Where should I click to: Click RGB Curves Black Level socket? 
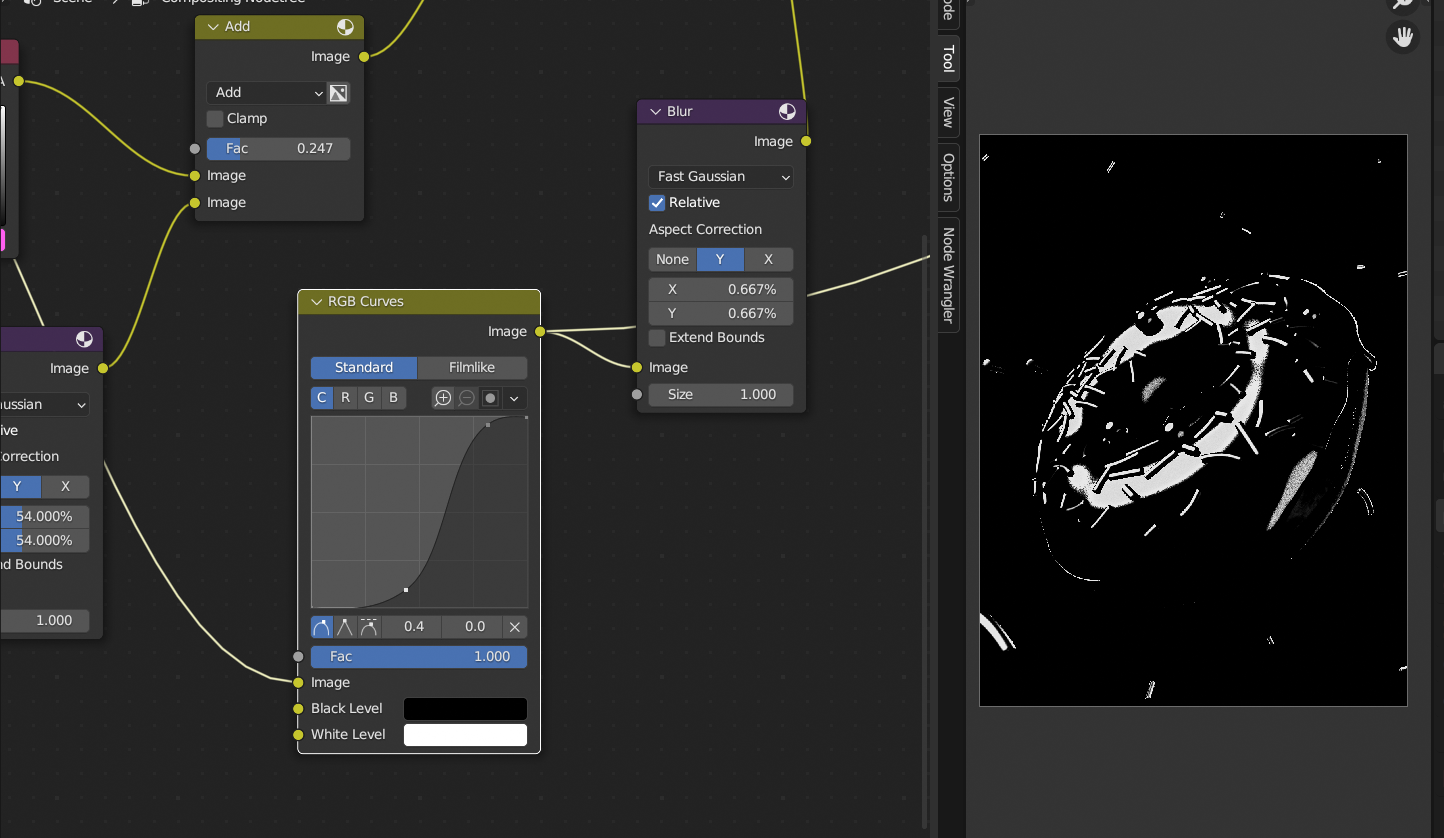point(298,709)
